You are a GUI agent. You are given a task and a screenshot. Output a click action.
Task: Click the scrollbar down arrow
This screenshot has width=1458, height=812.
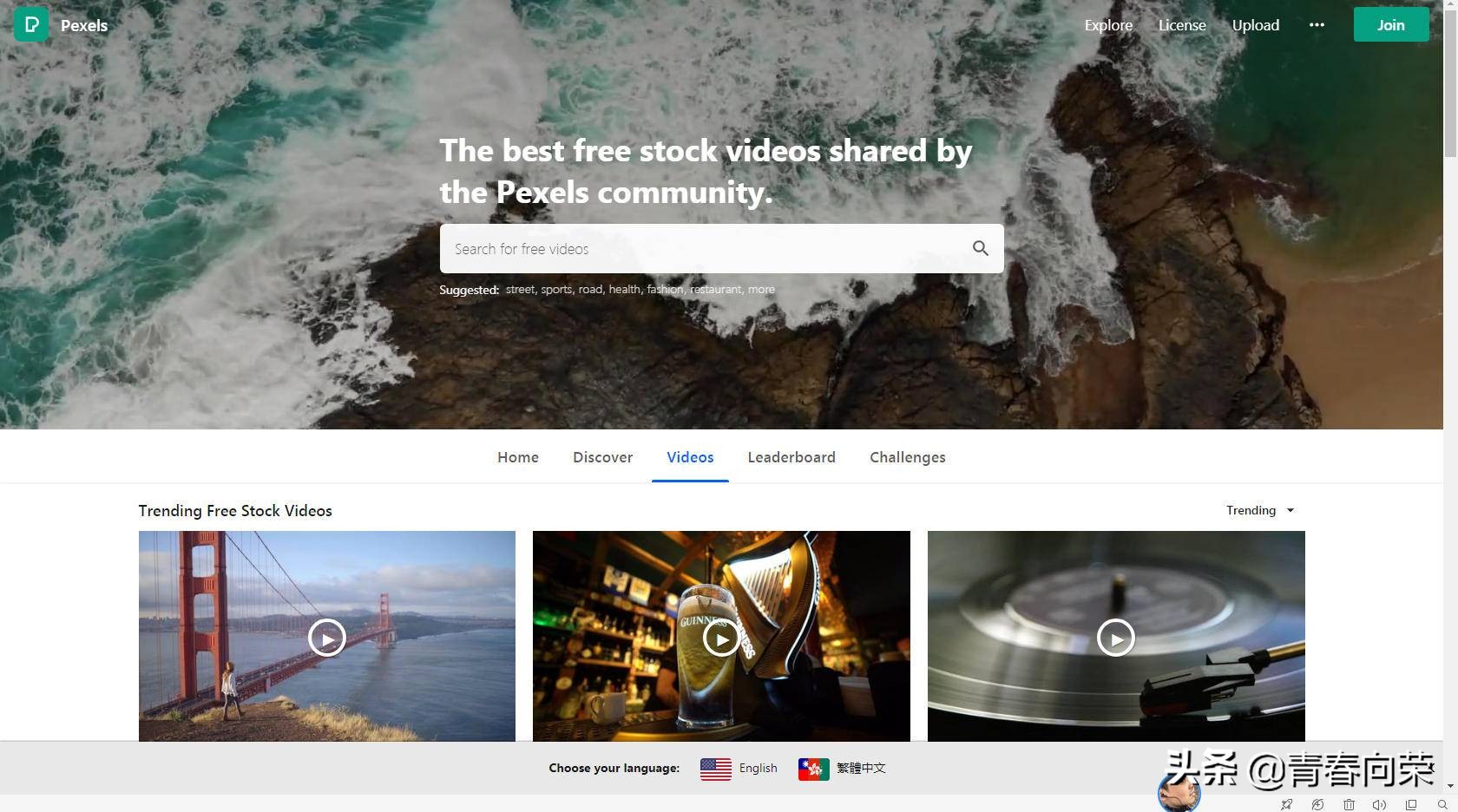click(1450, 786)
